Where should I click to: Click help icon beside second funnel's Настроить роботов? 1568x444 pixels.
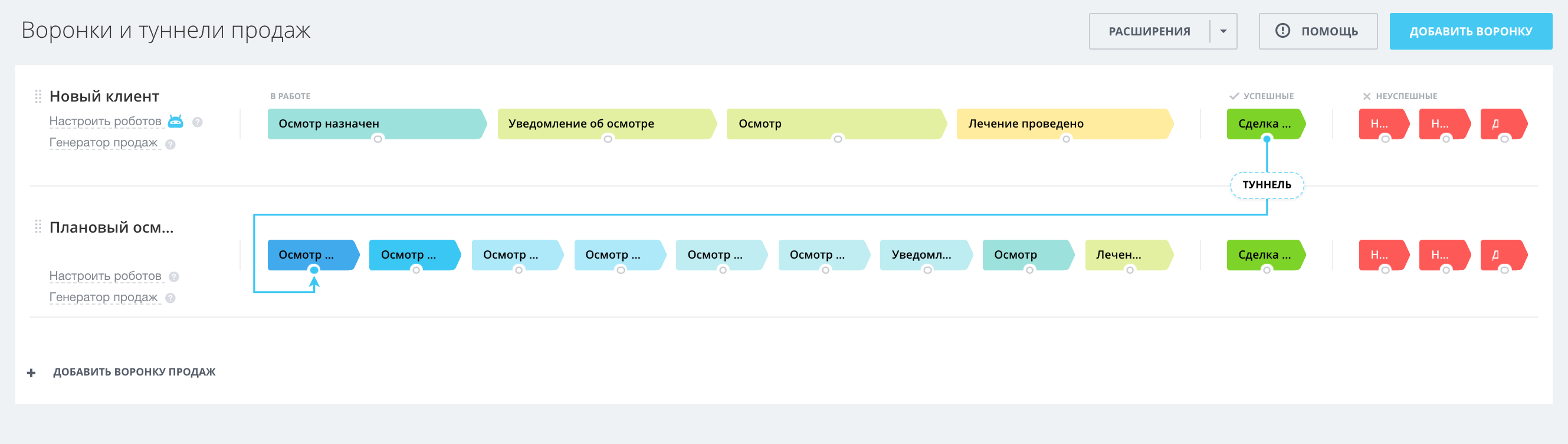click(174, 277)
